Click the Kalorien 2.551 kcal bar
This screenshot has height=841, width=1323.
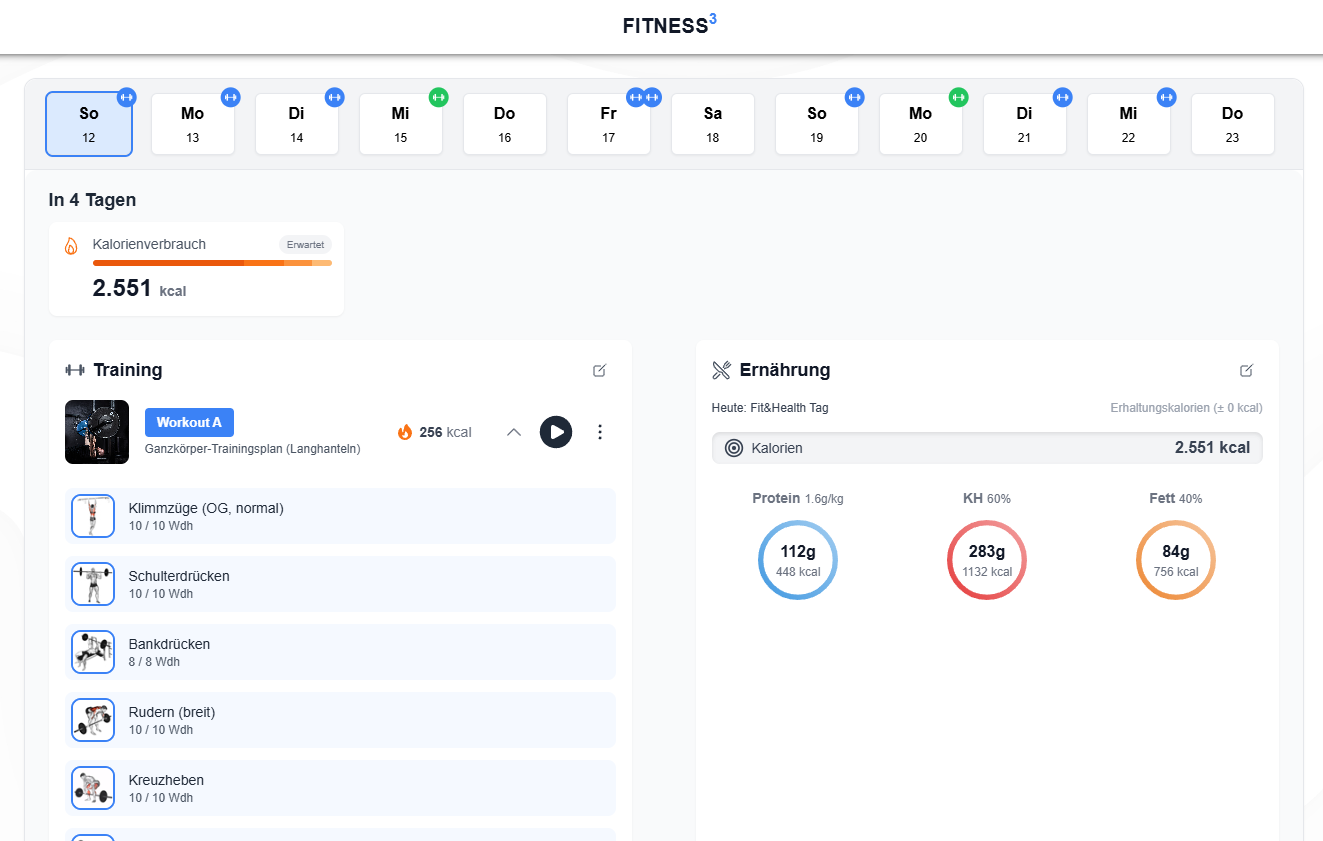(986, 448)
